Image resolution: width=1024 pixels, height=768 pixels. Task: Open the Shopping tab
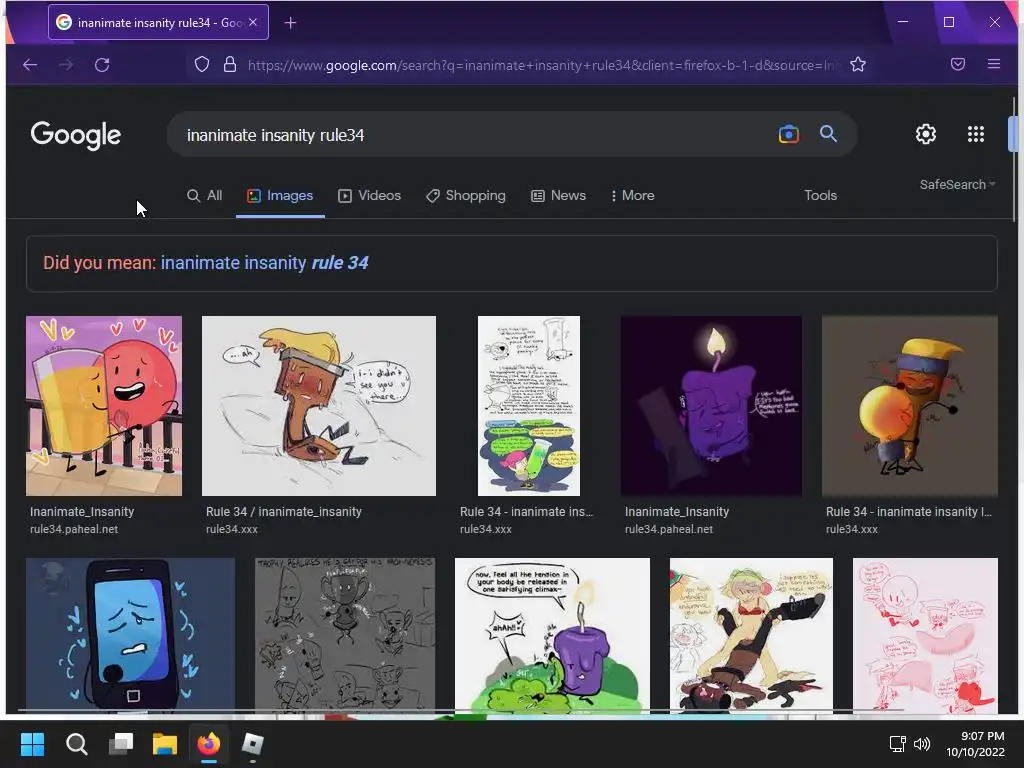pyautogui.click(x=466, y=195)
